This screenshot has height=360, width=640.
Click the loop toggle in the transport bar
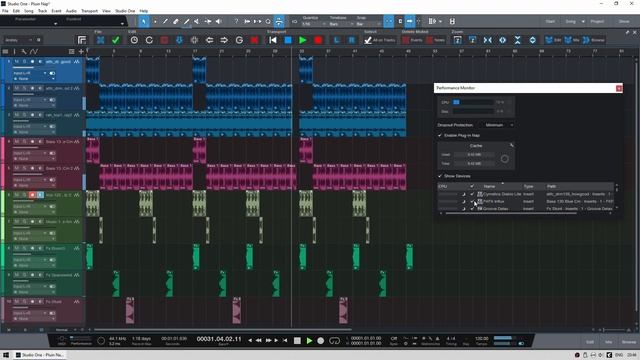tap(334, 340)
